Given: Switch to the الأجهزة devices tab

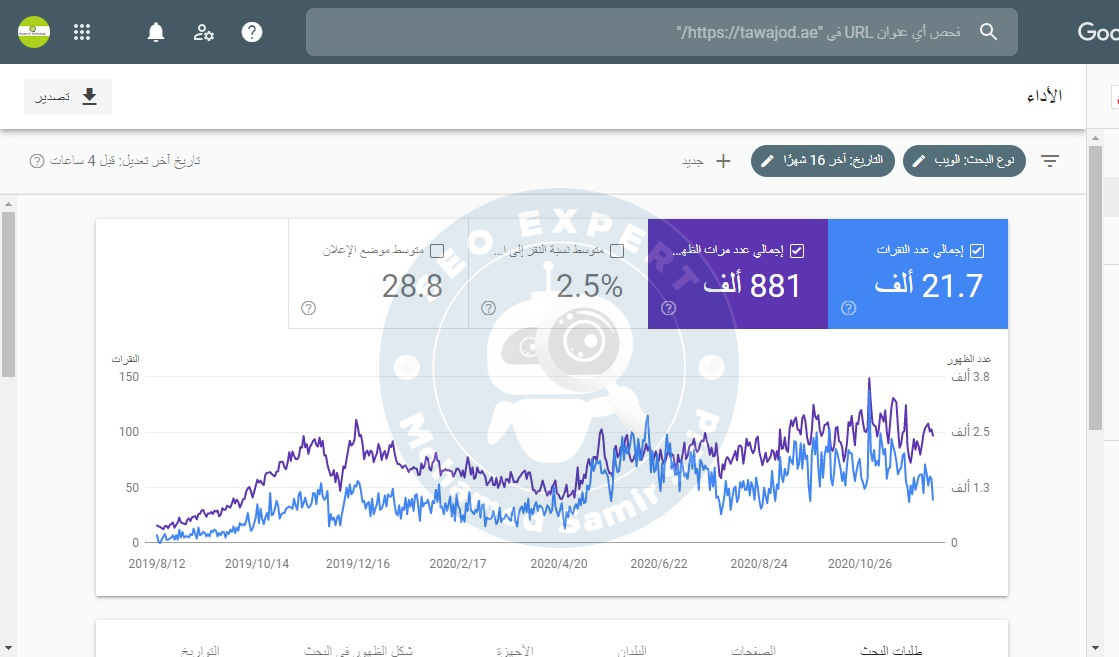Looking at the screenshot, I should [514, 650].
